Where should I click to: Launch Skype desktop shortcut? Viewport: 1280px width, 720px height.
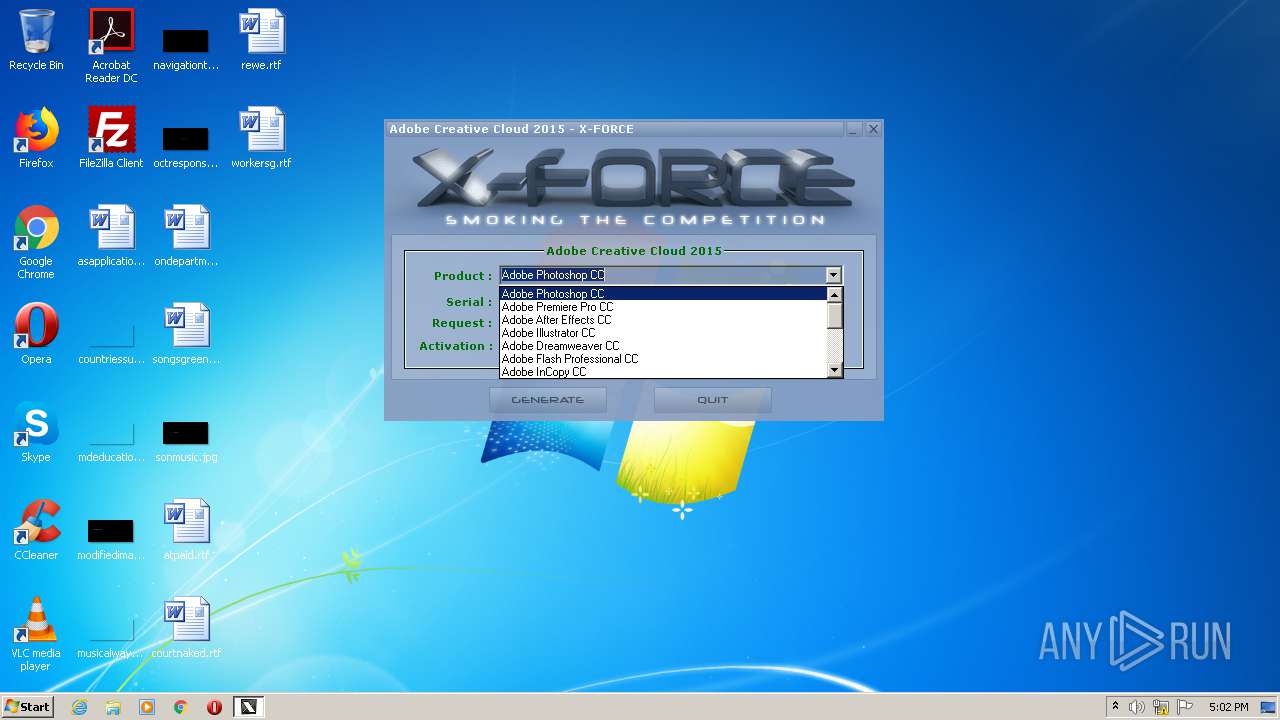[x=36, y=433]
